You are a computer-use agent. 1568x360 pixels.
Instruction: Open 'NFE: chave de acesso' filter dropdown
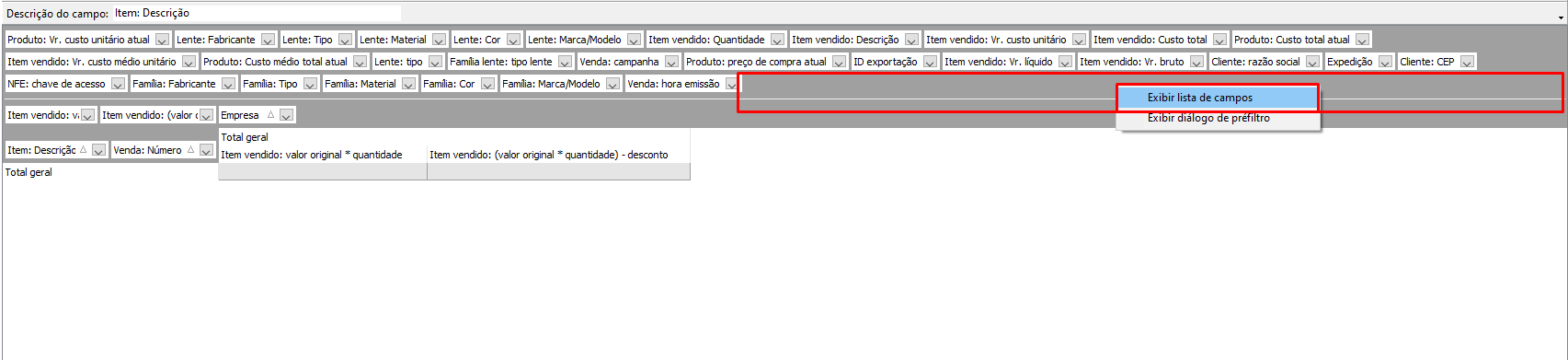pyautogui.click(x=118, y=84)
